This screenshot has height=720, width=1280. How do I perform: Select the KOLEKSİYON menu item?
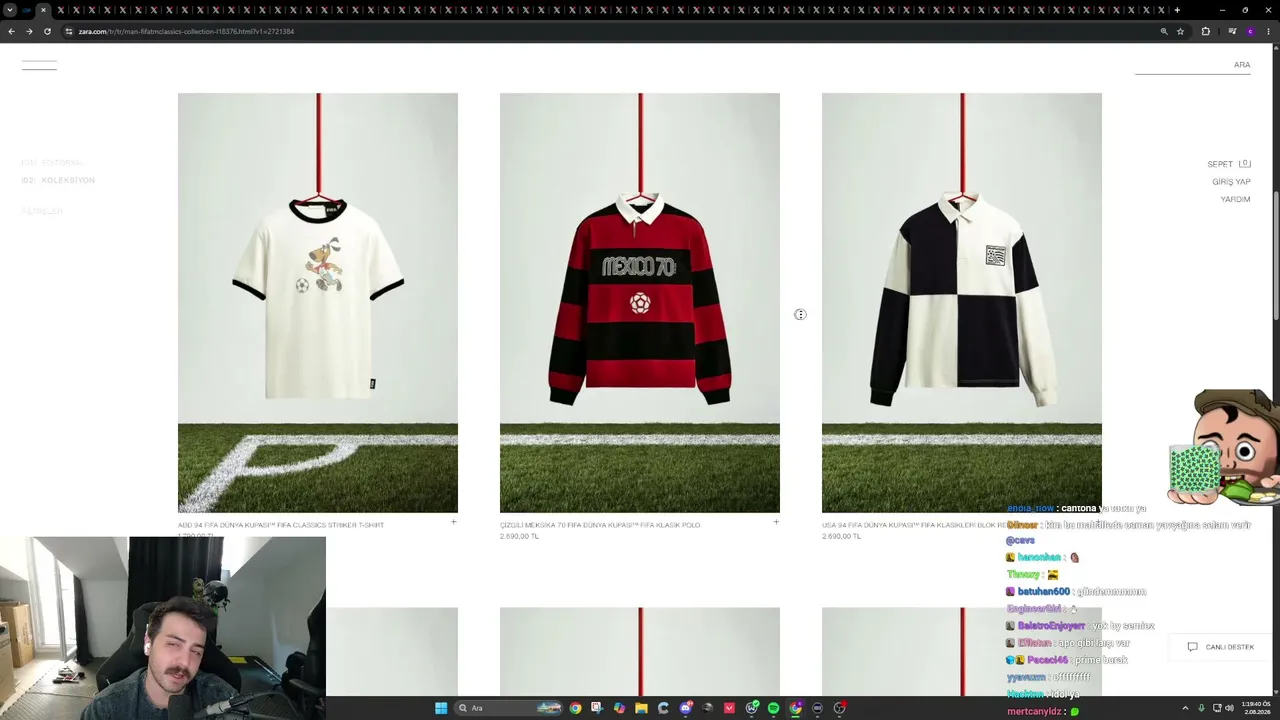[x=59, y=180]
